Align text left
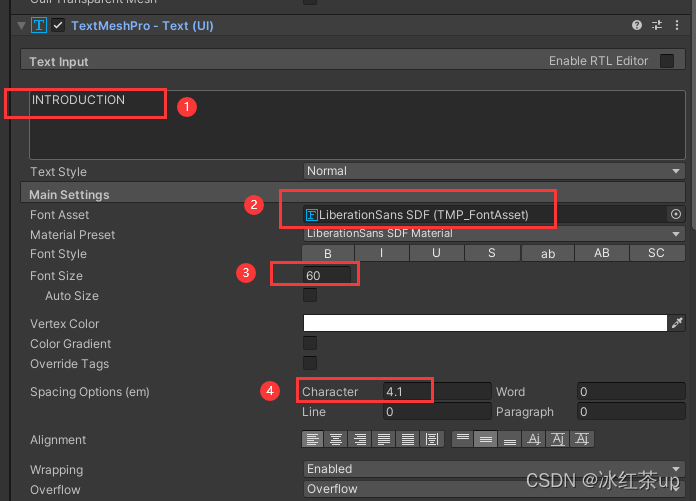Screen dimensions: 696x501 tap(312, 439)
